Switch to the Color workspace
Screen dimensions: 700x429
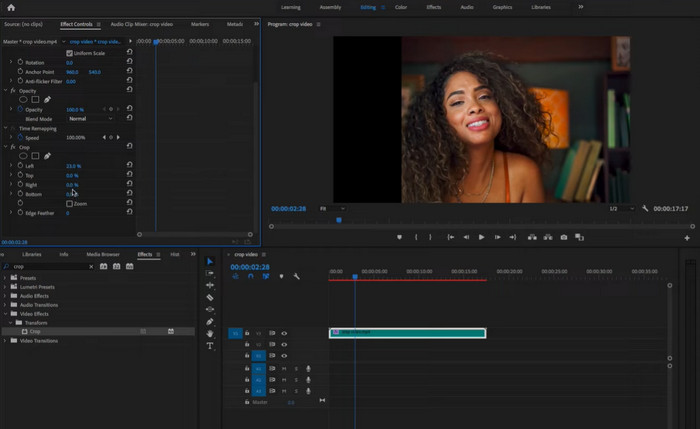400,7
